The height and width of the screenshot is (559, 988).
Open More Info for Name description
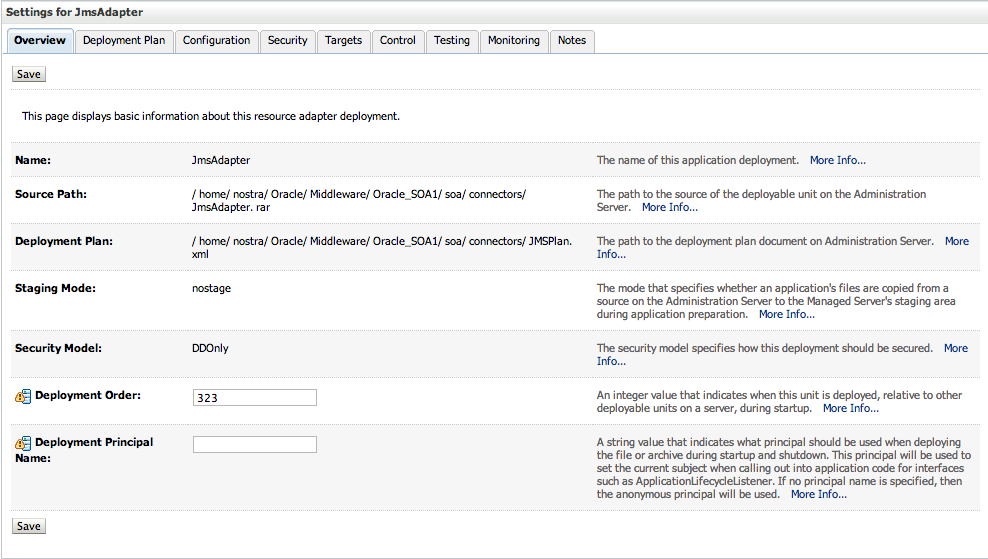[837, 160]
